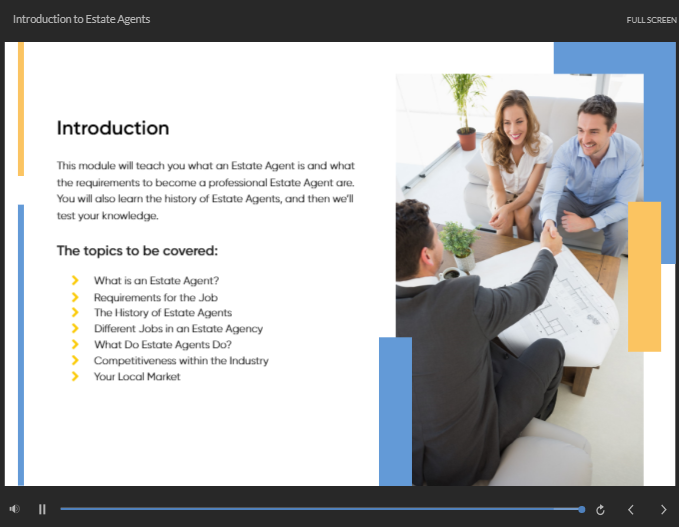Image resolution: width=679 pixels, height=527 pixels.
Task: Click chevron bullet beside 'Requirements for the Job'
Action: point(75,297)
